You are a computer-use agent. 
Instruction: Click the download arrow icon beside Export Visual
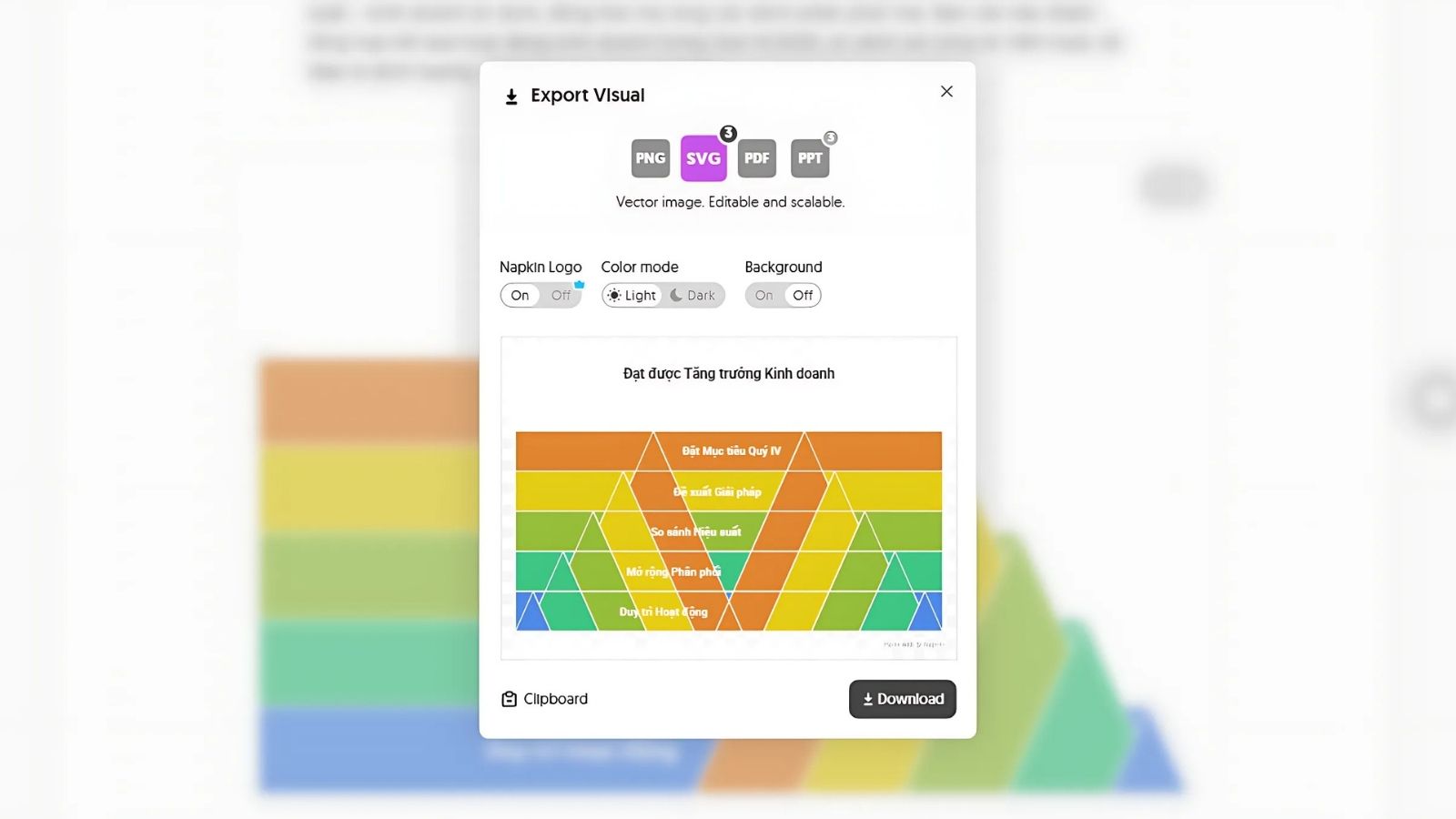pos(511,96)
